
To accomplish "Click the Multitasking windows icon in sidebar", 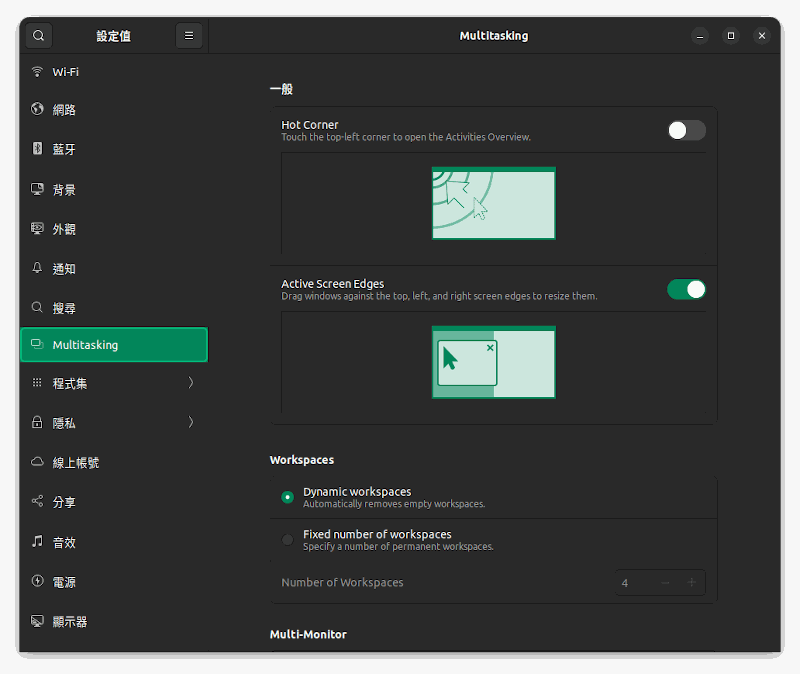I will pyautogui.click(x=37, y=344).
